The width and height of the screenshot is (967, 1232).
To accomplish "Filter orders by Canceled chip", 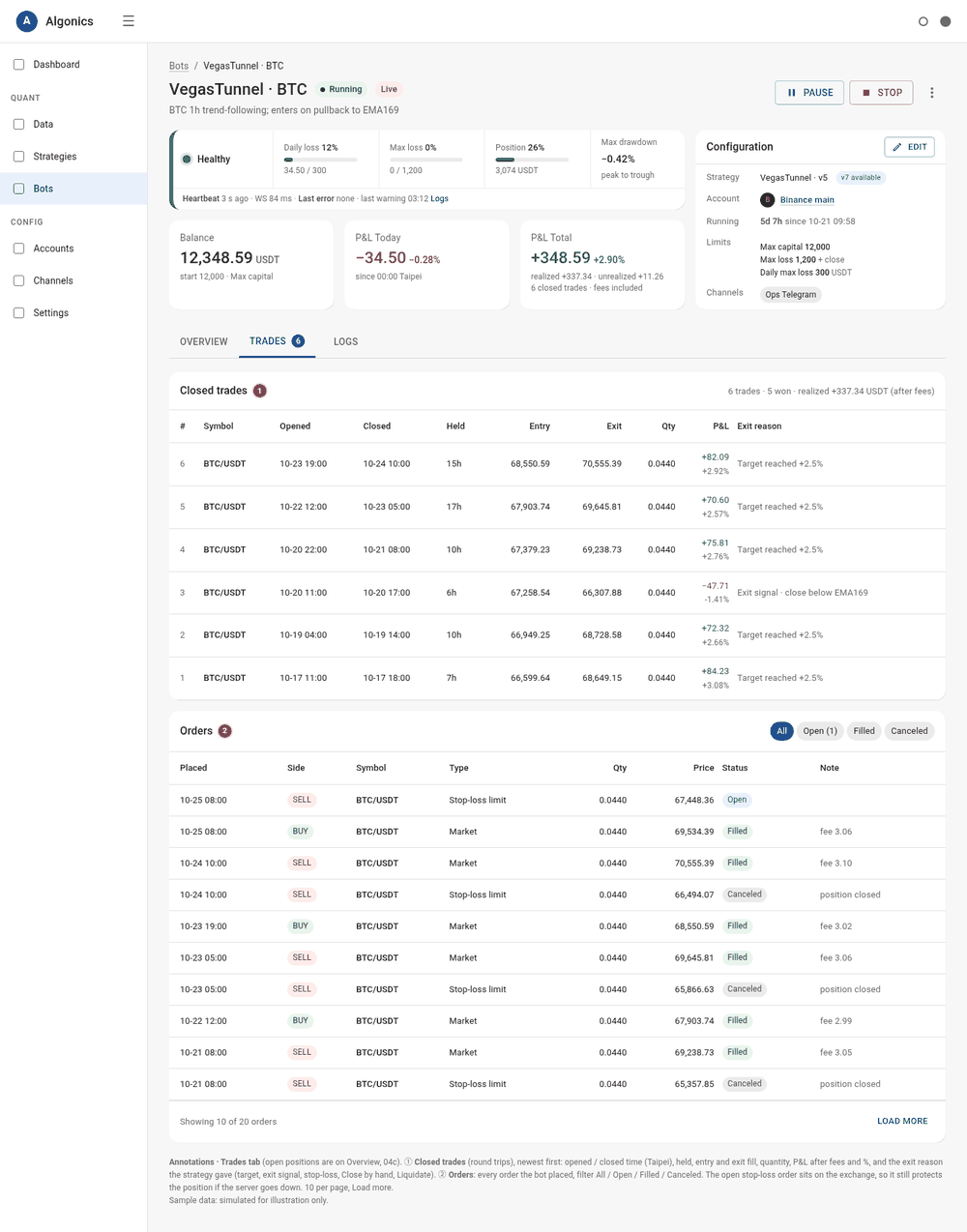I will (909, 731).
